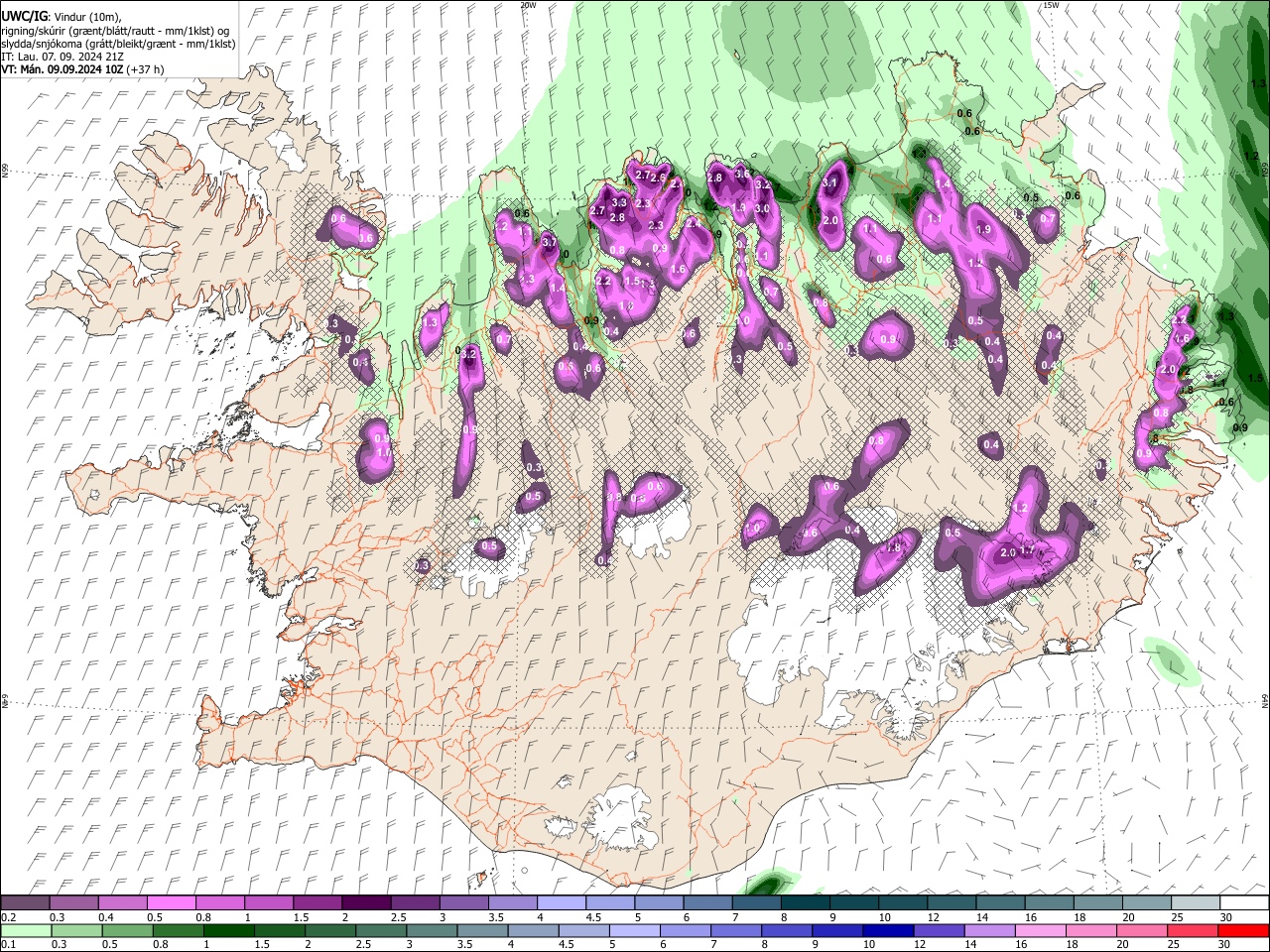The height and width of the screenshot is (952, 1270).
Task: Choose the light pink swatch between 16 and 18, bottom row
Action: pos(1041,930)
